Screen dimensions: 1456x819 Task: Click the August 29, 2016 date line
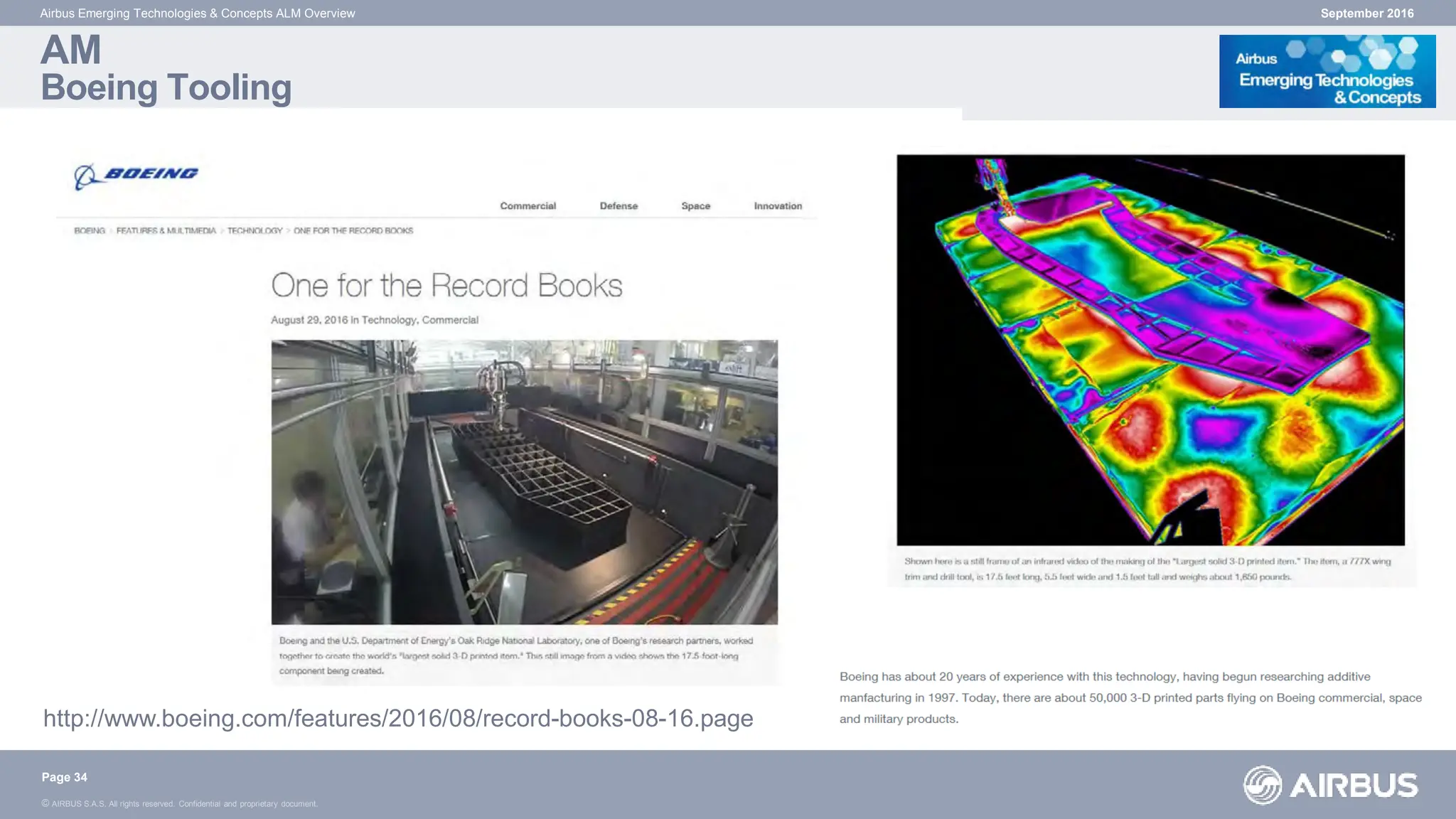[375, 320]
